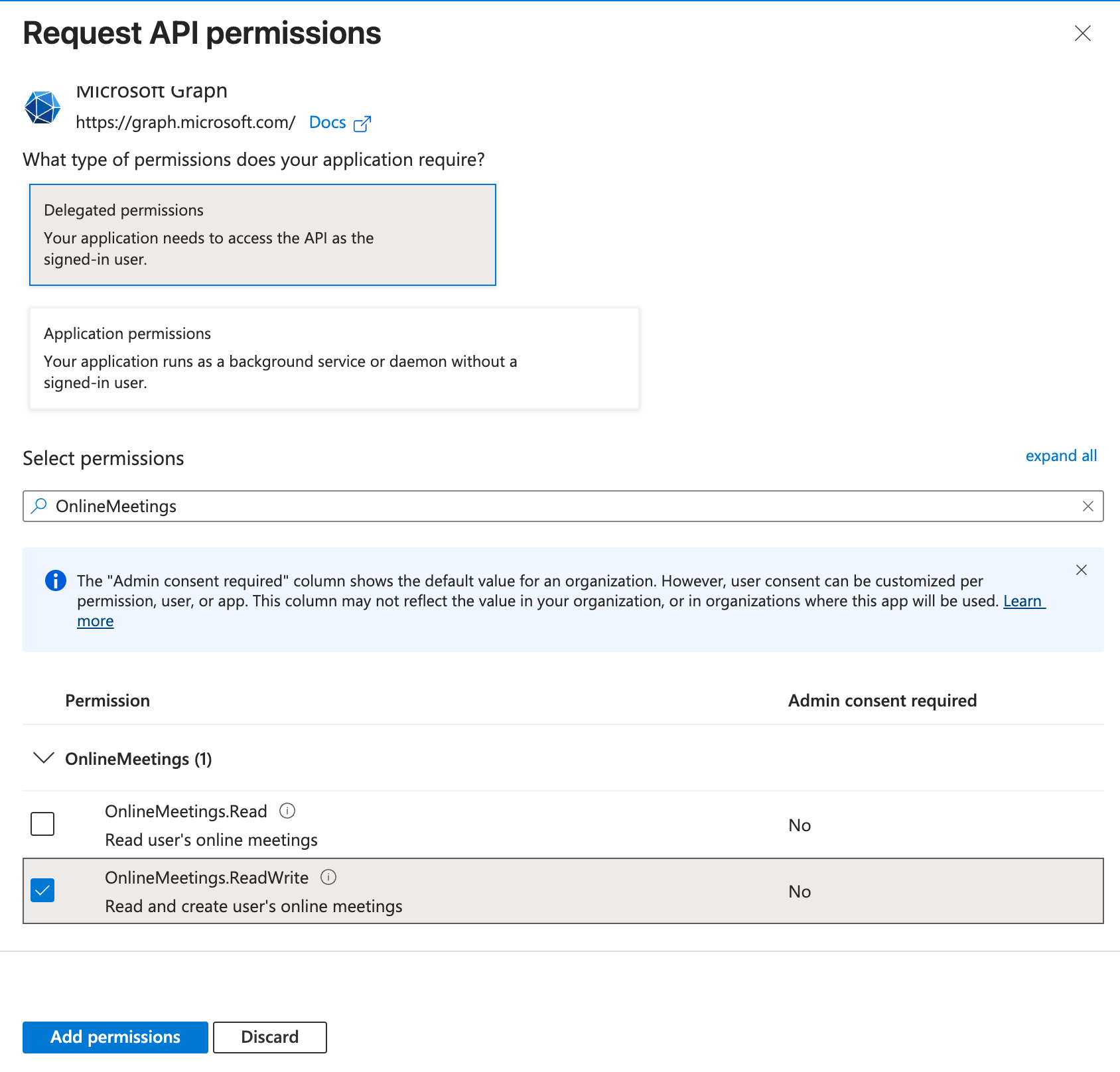Select the Application permissions option
The height and width of the screenshot is (1072, 1120).
coord(334,358)
